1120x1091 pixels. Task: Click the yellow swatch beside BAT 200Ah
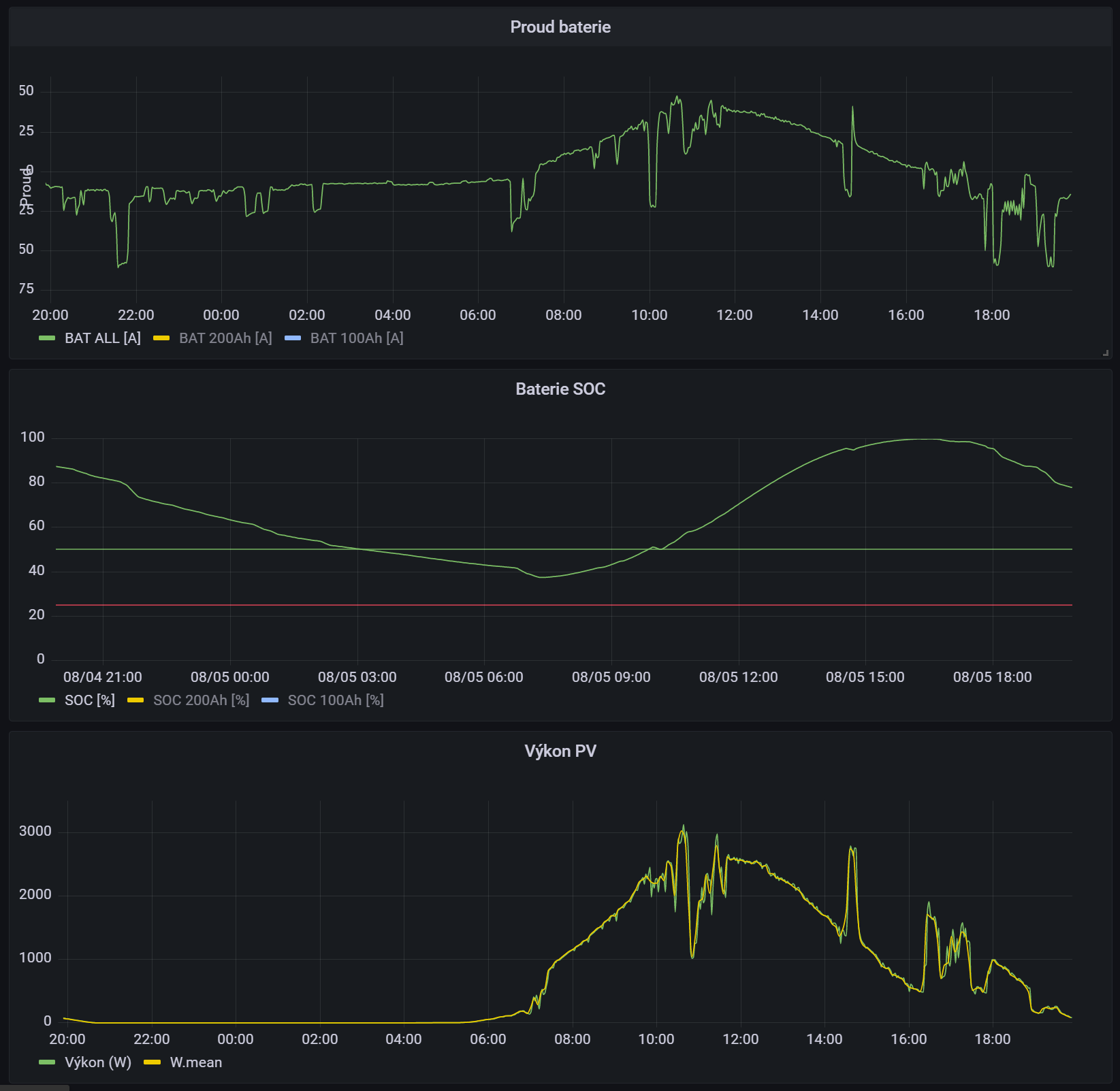click(x=161, y=338)
